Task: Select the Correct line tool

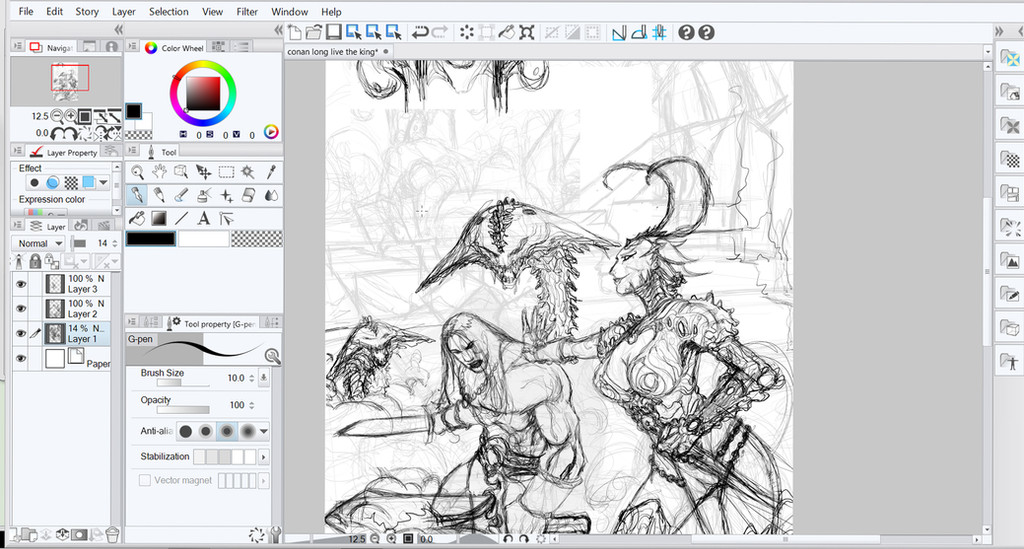Action: 226,218
